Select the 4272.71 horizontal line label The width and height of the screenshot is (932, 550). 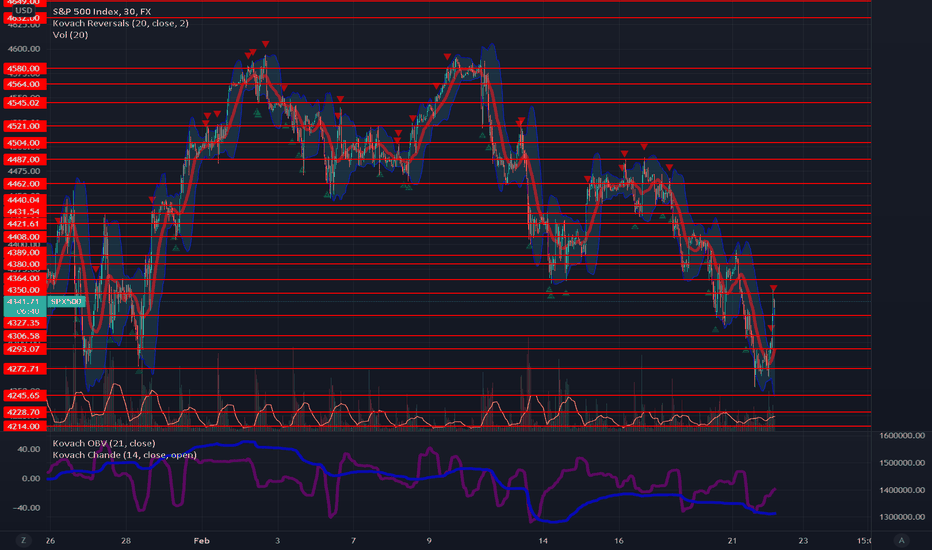(x=24, y=369)
